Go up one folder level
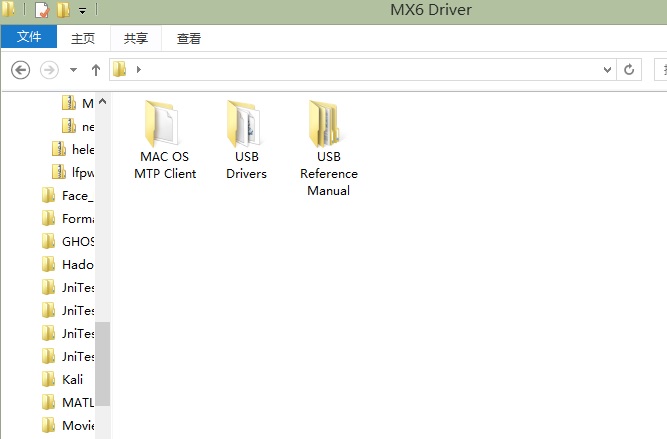The width and height of the screenshot is (667, 439). [96, 70]
